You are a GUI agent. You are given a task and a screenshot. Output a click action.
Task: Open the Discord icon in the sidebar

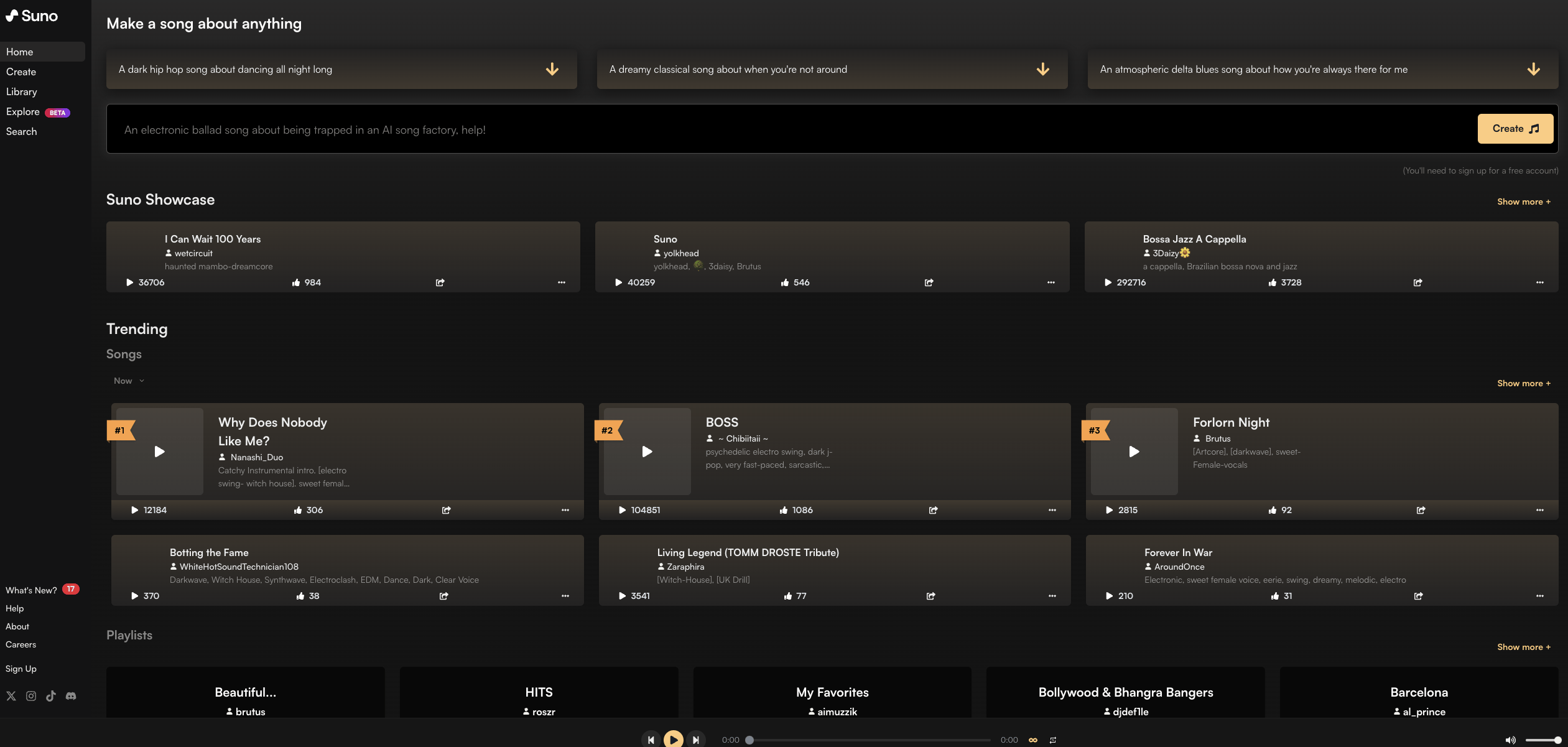click(71, 696)
